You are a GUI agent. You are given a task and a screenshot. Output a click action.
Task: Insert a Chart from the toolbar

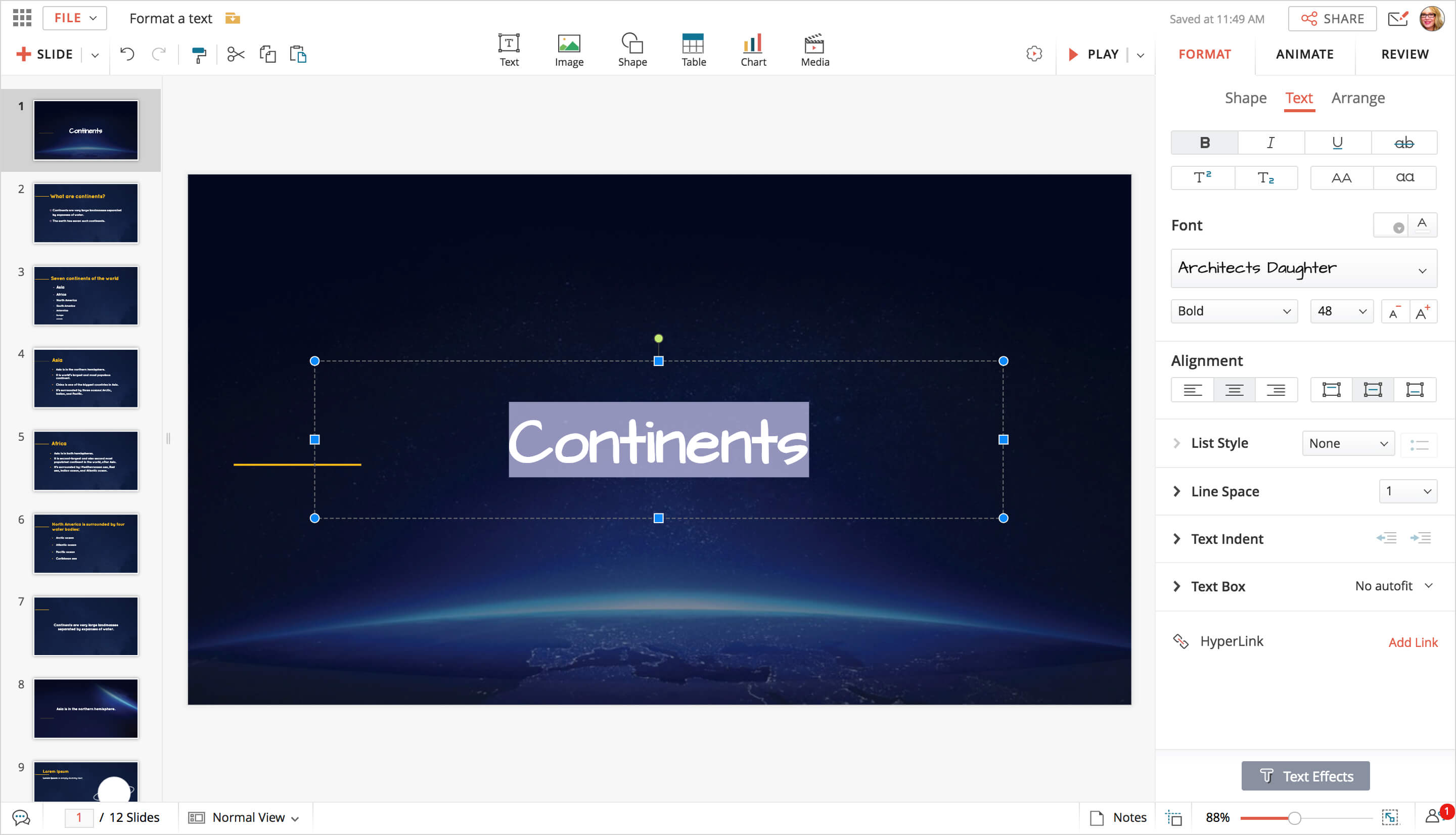(x=752, y=50)
